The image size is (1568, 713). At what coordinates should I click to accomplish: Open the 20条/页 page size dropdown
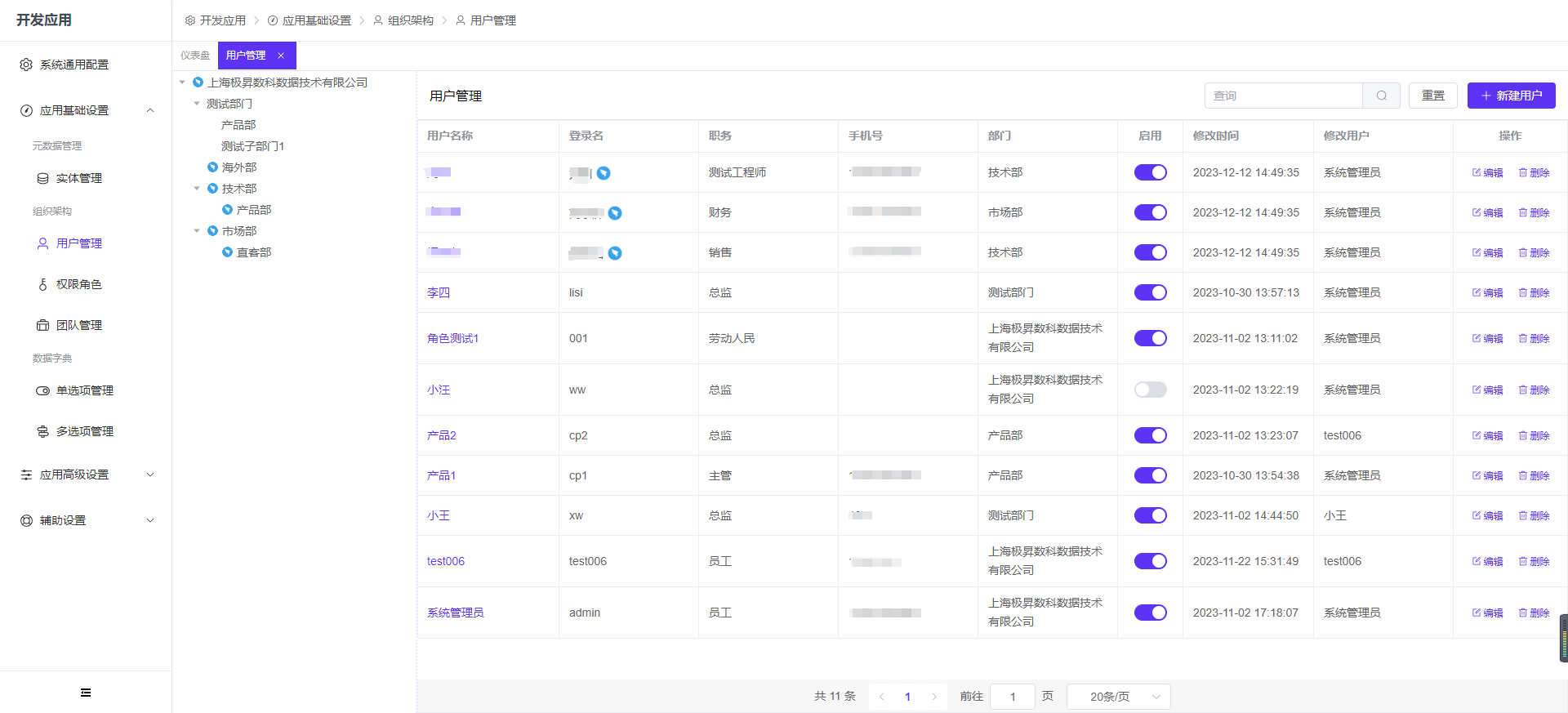coord(1119,697)
